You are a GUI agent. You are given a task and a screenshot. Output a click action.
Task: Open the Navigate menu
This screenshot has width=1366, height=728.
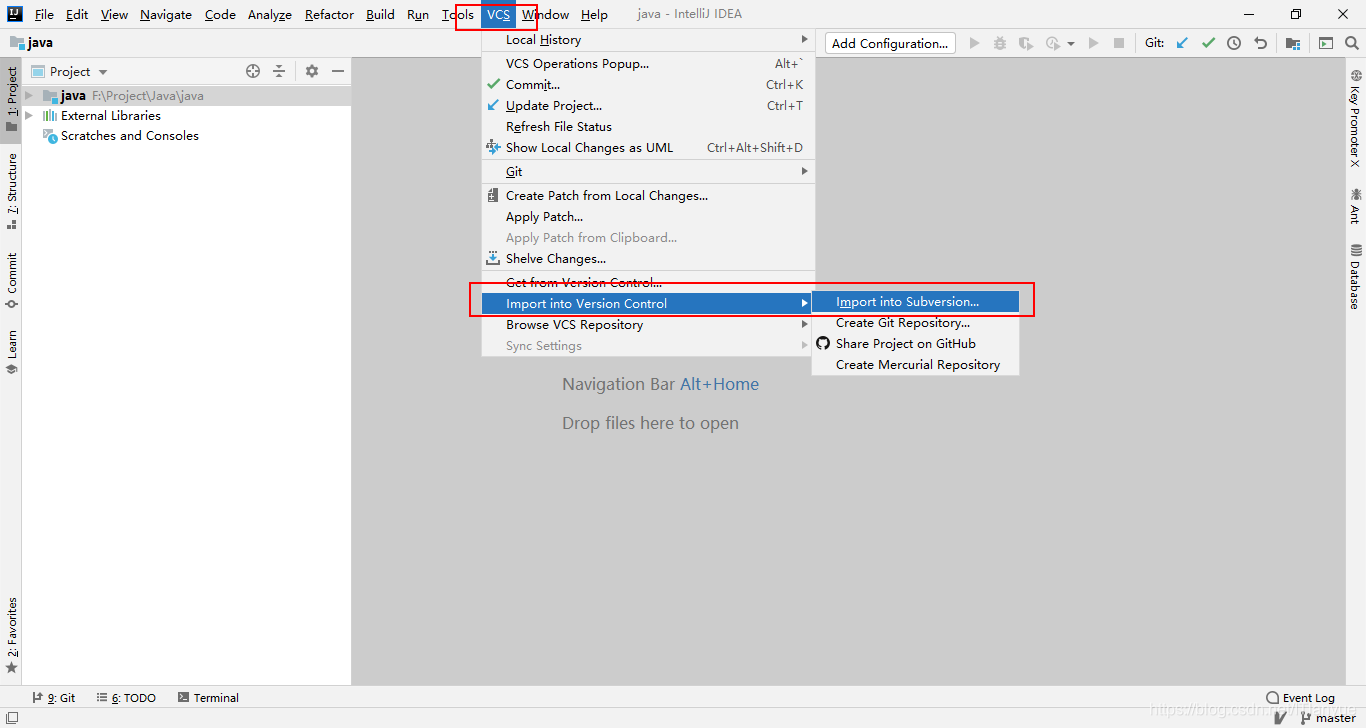click(166, 14)
